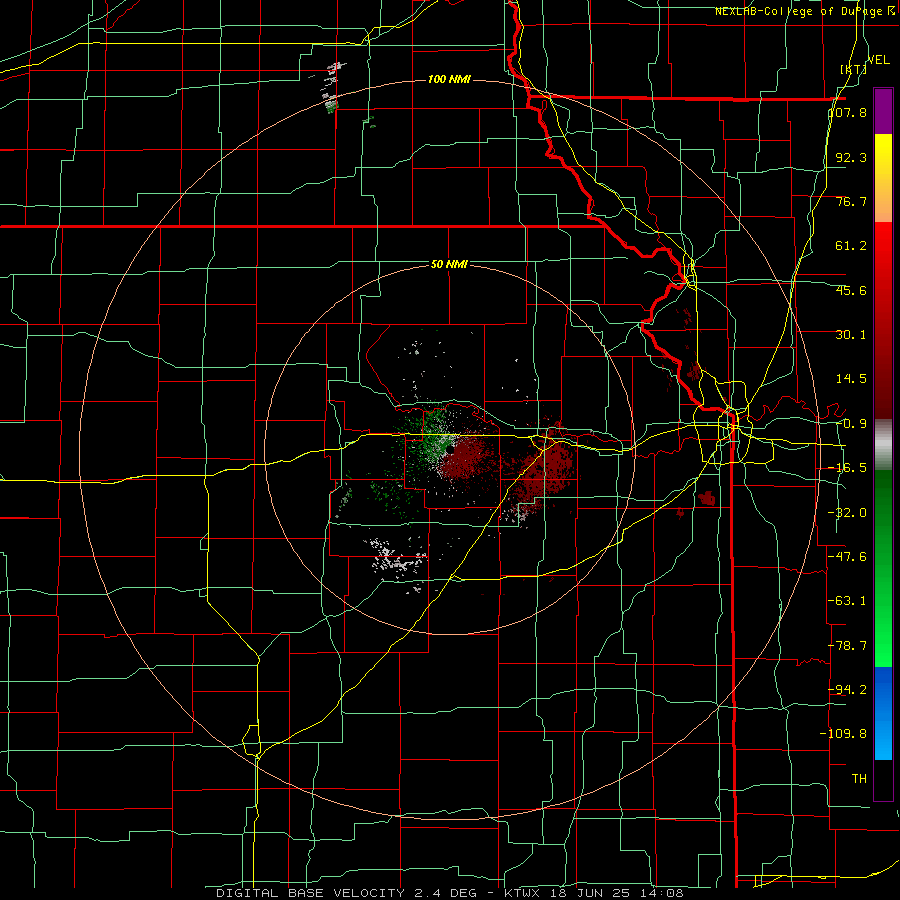This screenshot has height=900, width=900.
Task: Click the [KT] units label
Action: (x=854, y=69)
